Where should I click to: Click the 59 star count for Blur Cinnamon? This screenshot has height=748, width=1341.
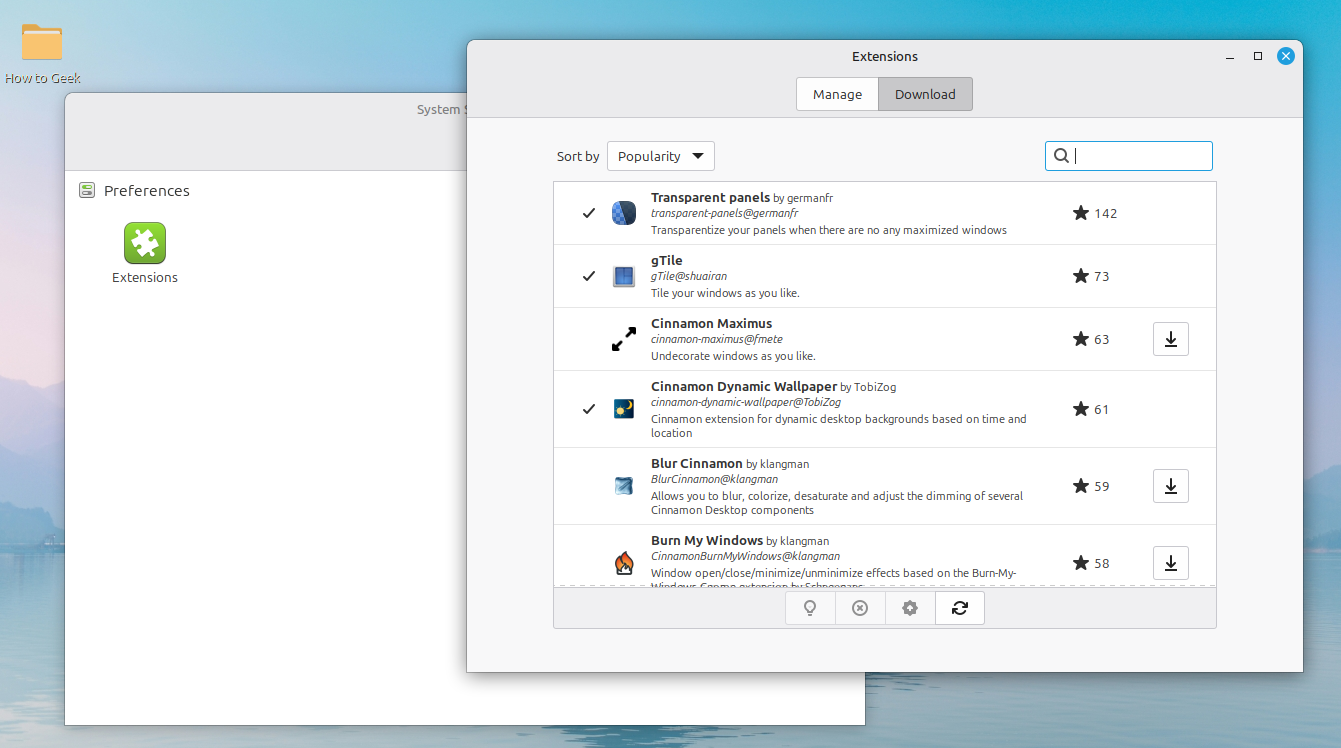(x=1102, y=486)
